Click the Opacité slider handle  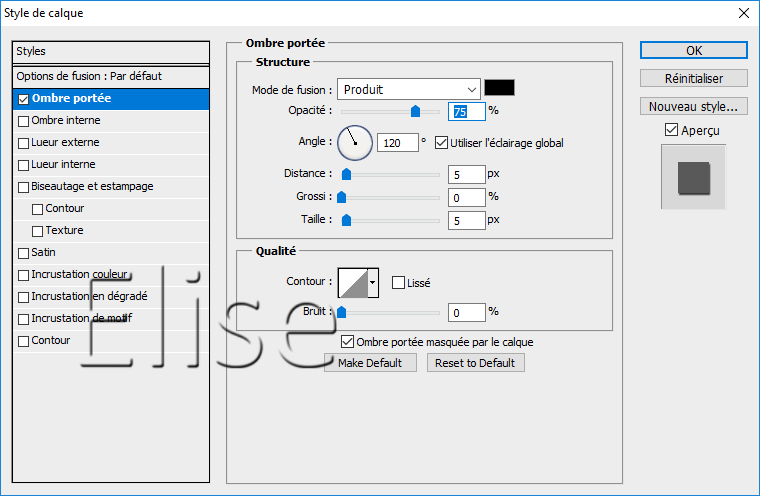point(415,112)
